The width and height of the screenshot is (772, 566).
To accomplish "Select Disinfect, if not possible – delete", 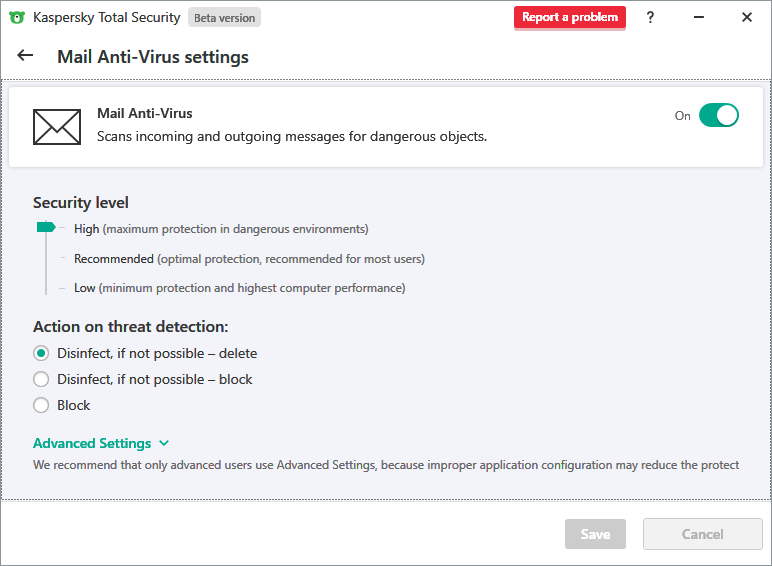I will (41, 353).
